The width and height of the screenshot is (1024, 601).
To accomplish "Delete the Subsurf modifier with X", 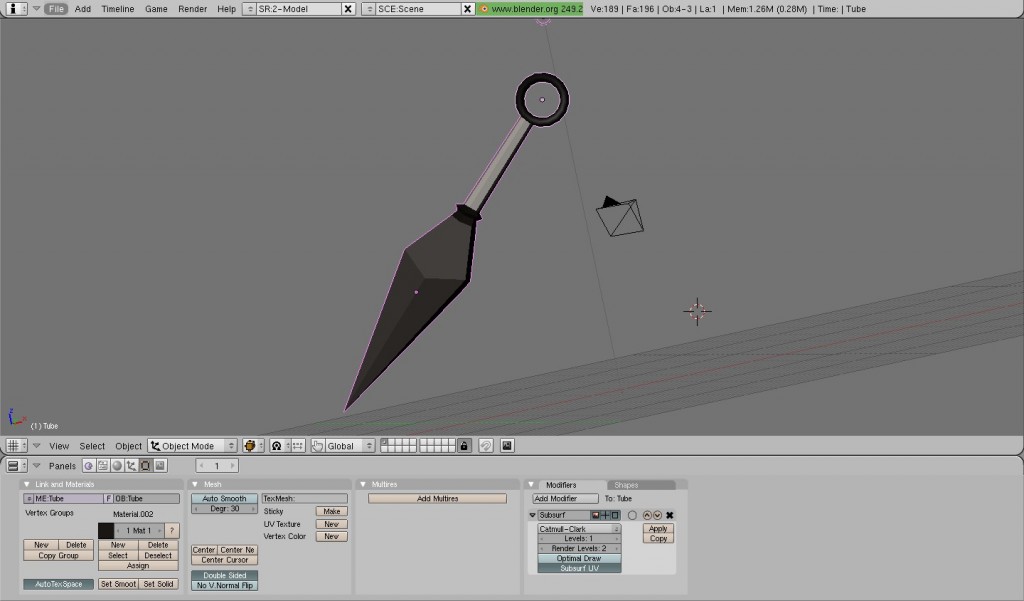I will (x=669, y=515).
